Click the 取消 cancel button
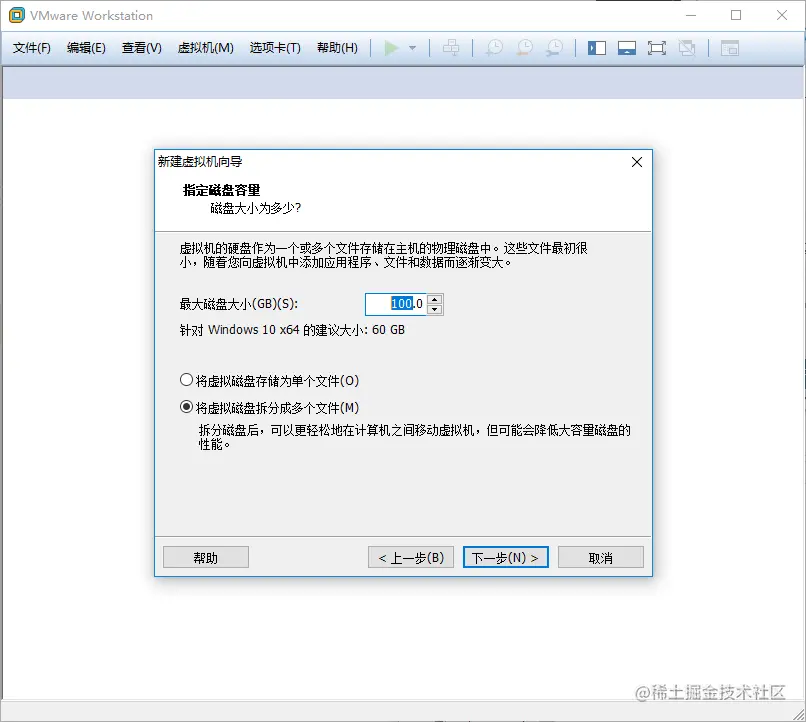The height and width of the screenshot is (722, 806). (x=600, y=558)
